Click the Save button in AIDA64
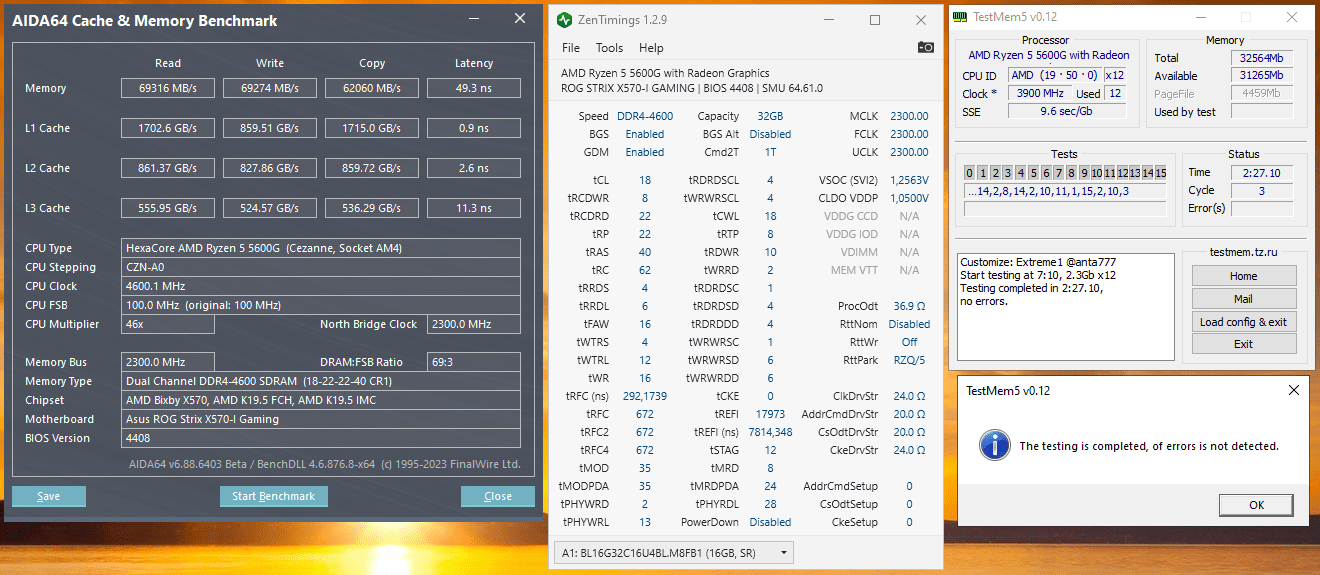The image size is (1320, 575). point(49,496)
